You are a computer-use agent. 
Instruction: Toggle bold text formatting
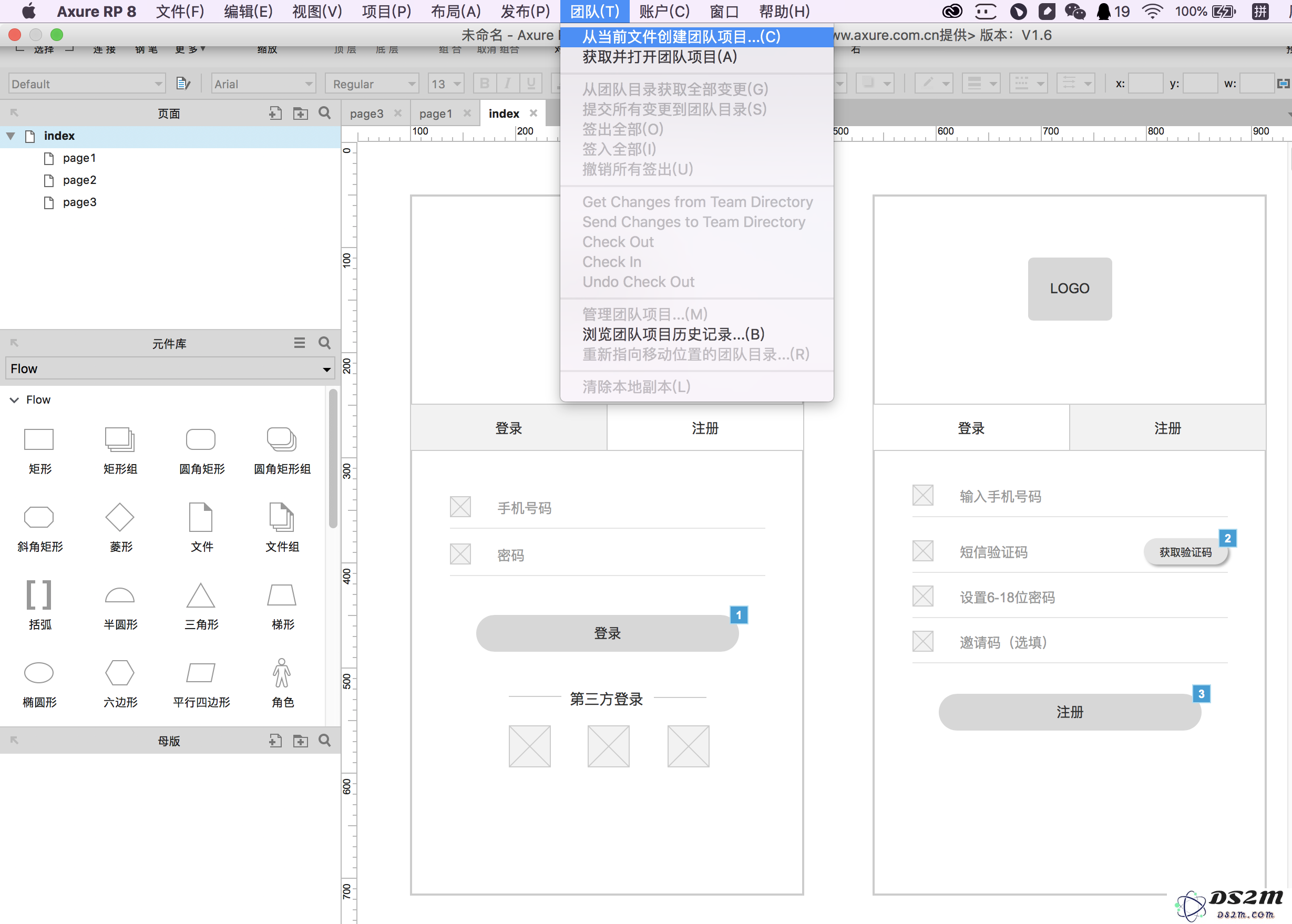[485, 84]
